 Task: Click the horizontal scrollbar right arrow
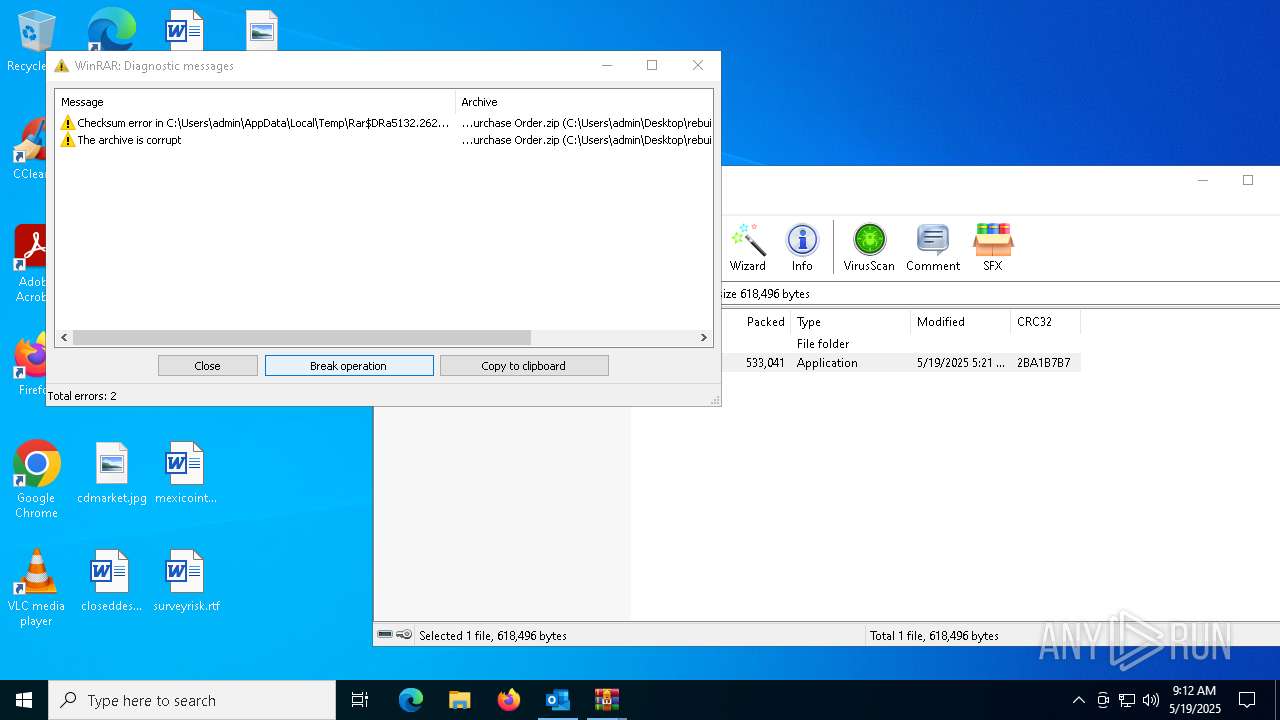coord(703,338)
